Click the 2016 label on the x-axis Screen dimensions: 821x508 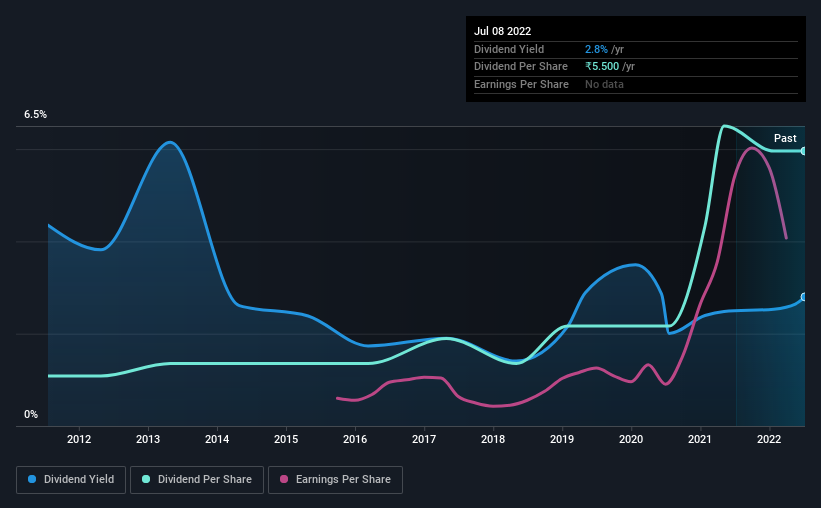pos(355,439)
